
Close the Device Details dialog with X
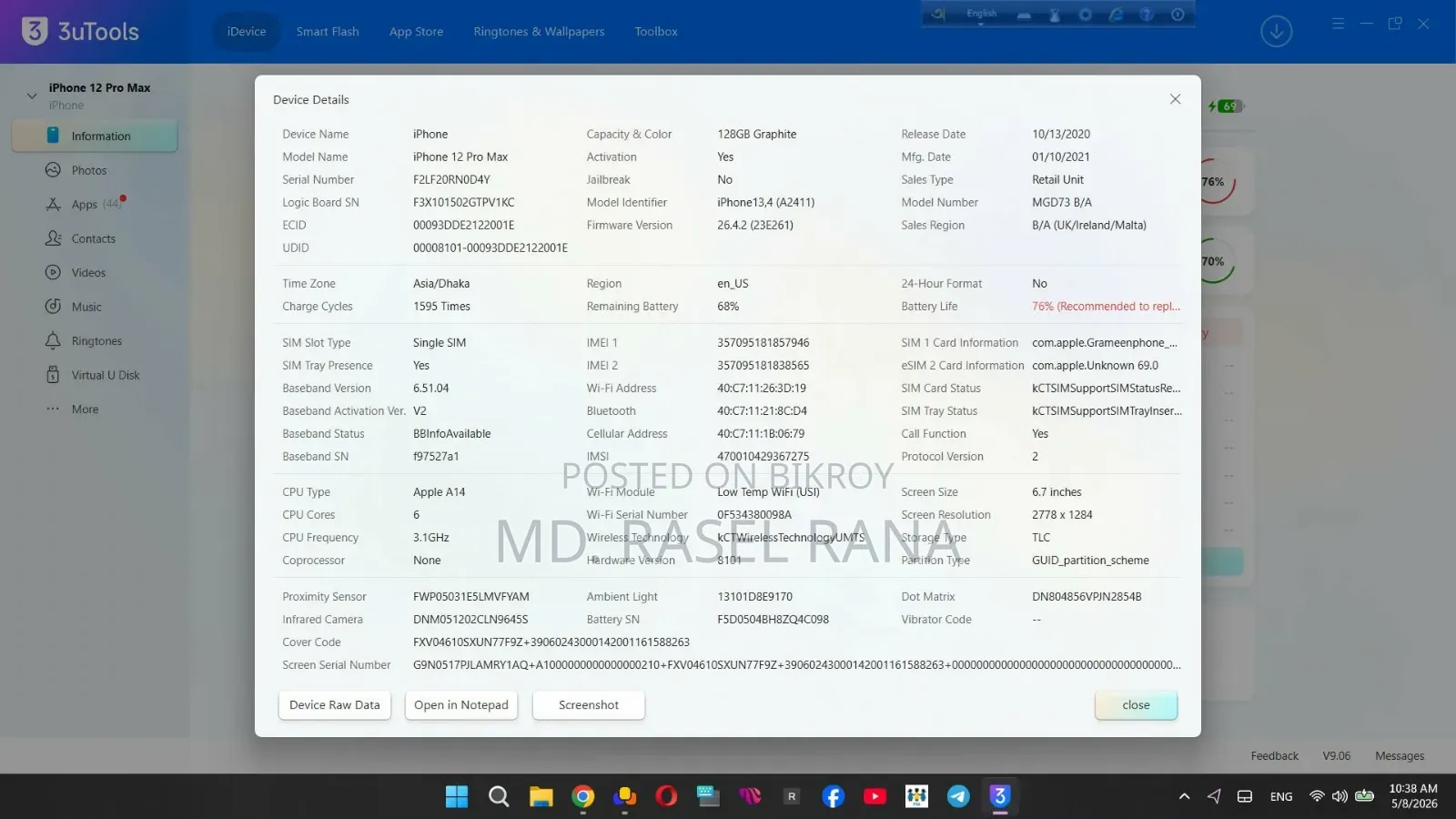[x=1175, y=99]
